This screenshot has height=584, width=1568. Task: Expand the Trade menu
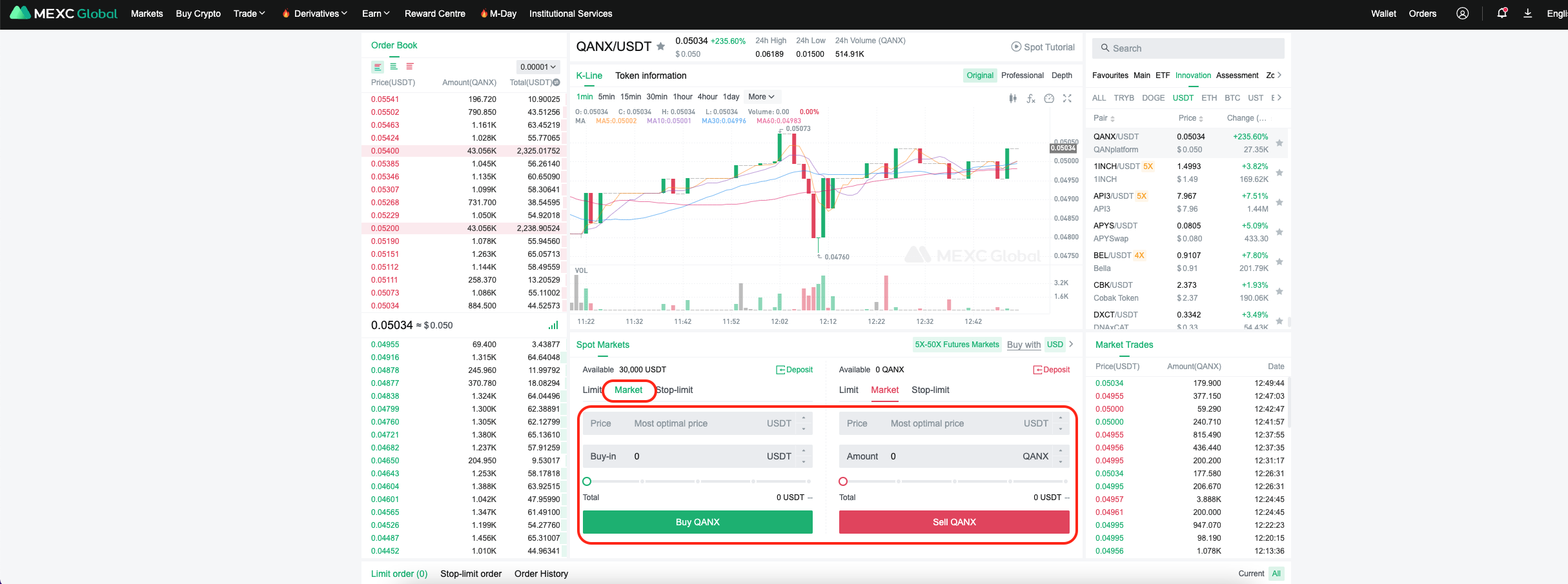(249, 14)
